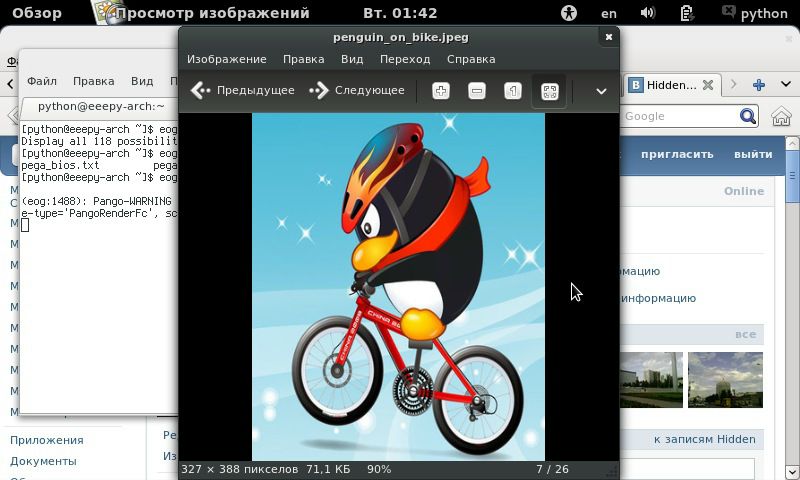The height and width of the screenshot is (480, 800).
Task: Set image to normal 1:1 size
Action: pyautogui.click(x=513, y=91)
